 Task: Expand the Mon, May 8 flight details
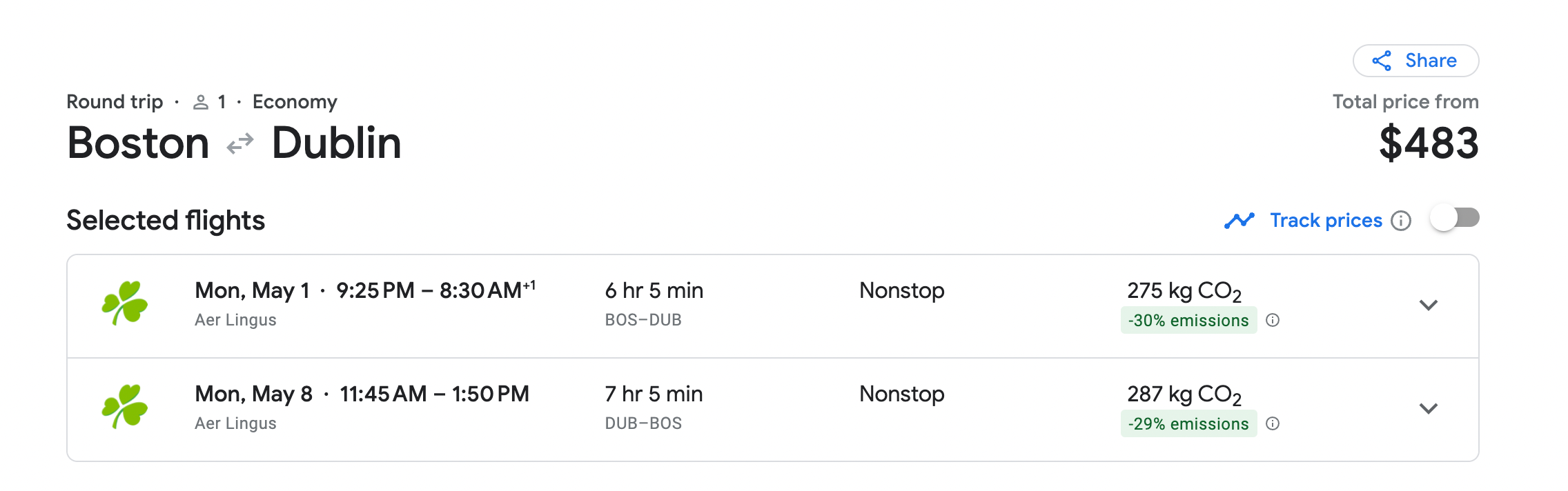point(1428,408)
